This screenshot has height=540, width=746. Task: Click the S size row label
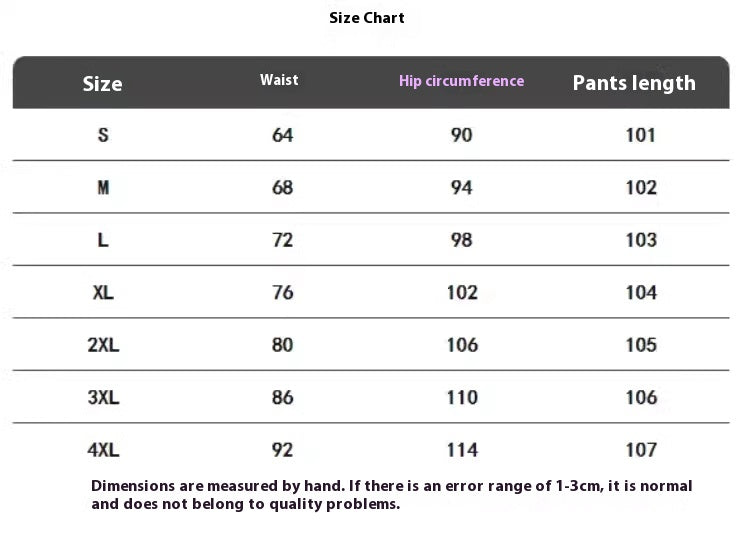(103, 135)
